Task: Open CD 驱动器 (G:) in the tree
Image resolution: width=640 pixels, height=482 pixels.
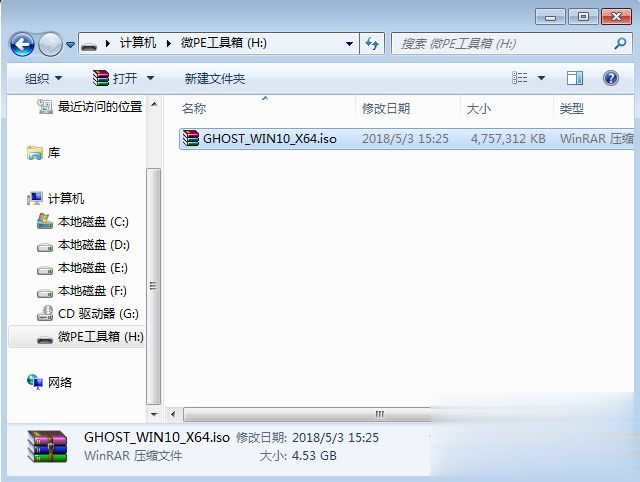Action: click(98, 314)
